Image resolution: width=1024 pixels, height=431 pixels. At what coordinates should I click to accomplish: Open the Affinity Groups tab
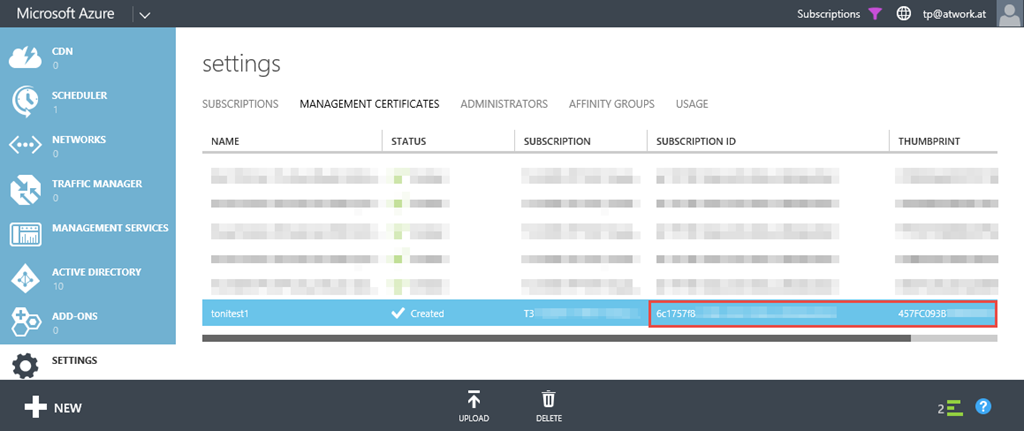coord(612,104)
